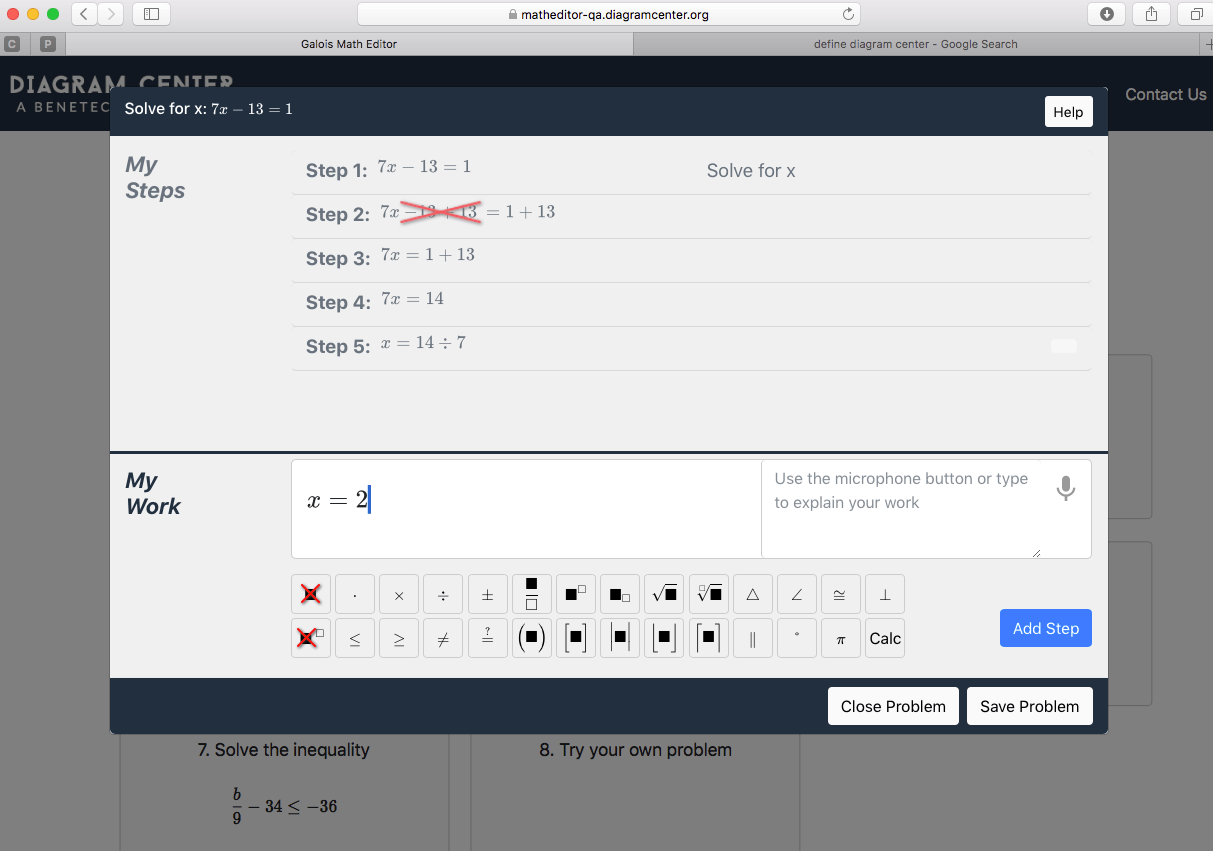This screenshot has height=851, width=1213.
Task: Insert a fraction template
Action: pyautogui.click(x=531, y=593)
